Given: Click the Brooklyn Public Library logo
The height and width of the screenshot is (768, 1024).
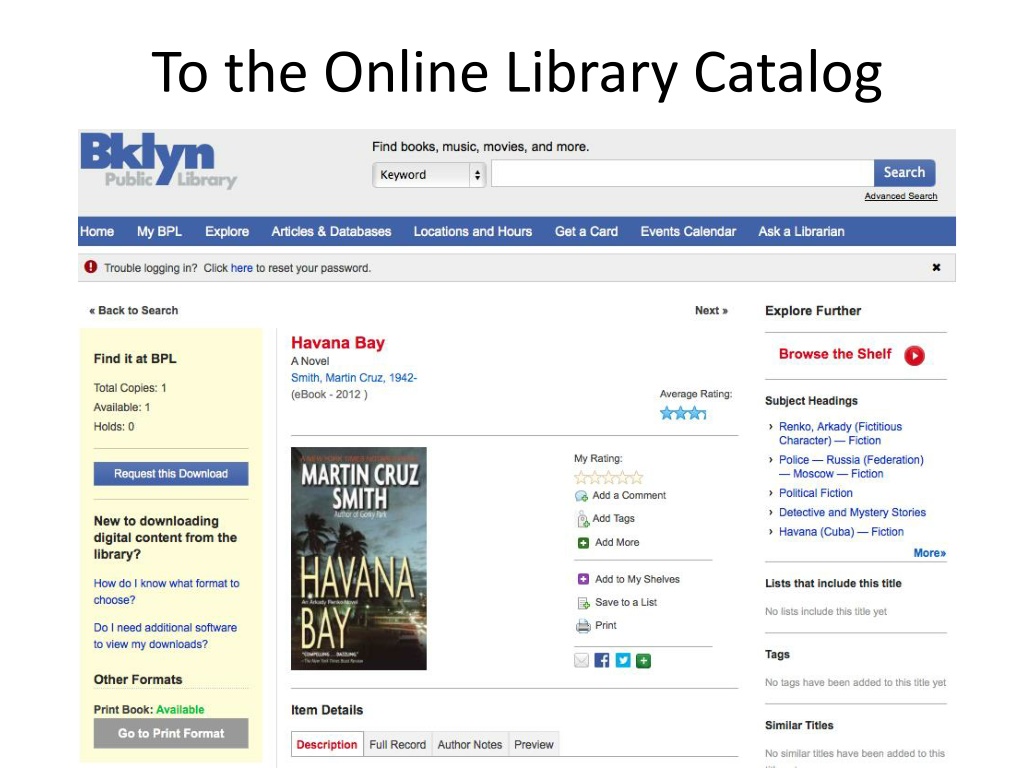Looking at the screenshot, I should click(159, 161).
